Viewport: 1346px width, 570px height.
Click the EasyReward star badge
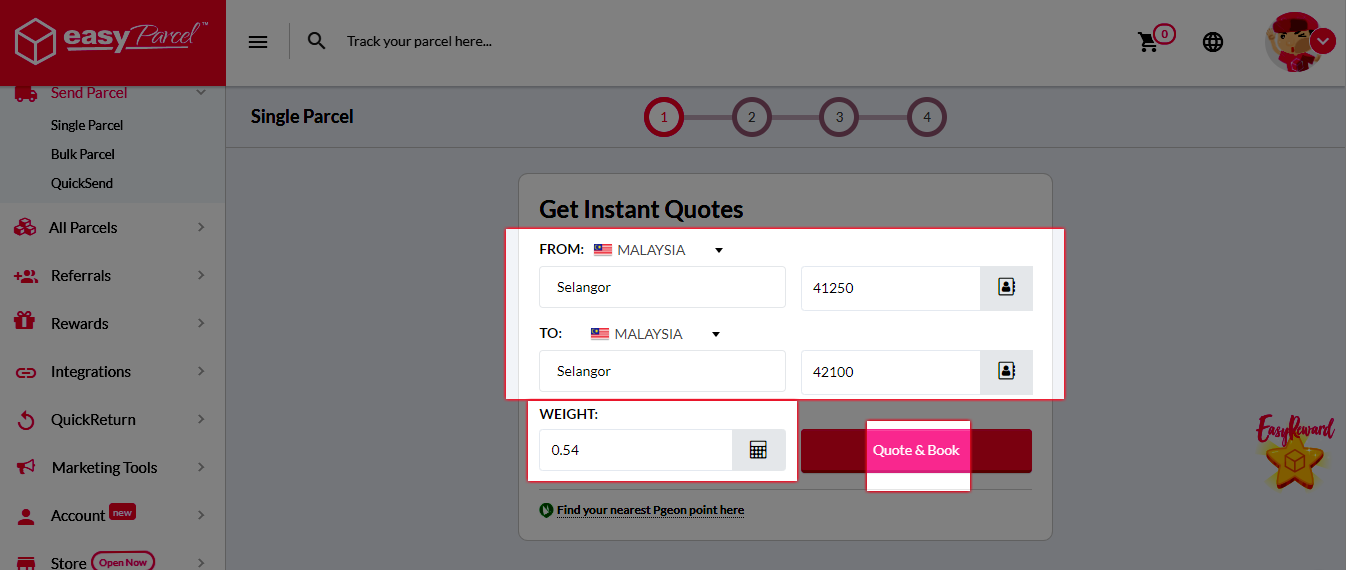(x=1294, y=454)
